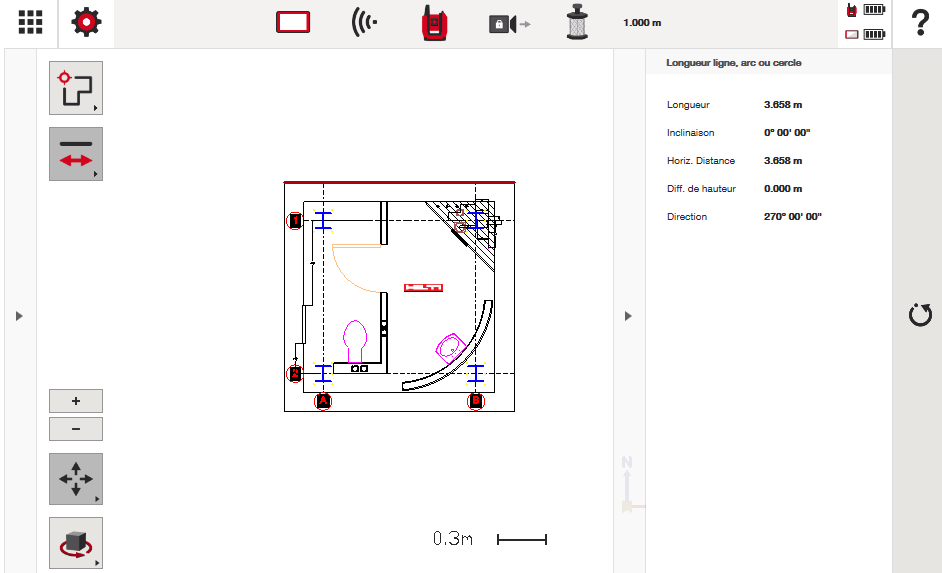Open the settings gear

[x=87, y=23]
